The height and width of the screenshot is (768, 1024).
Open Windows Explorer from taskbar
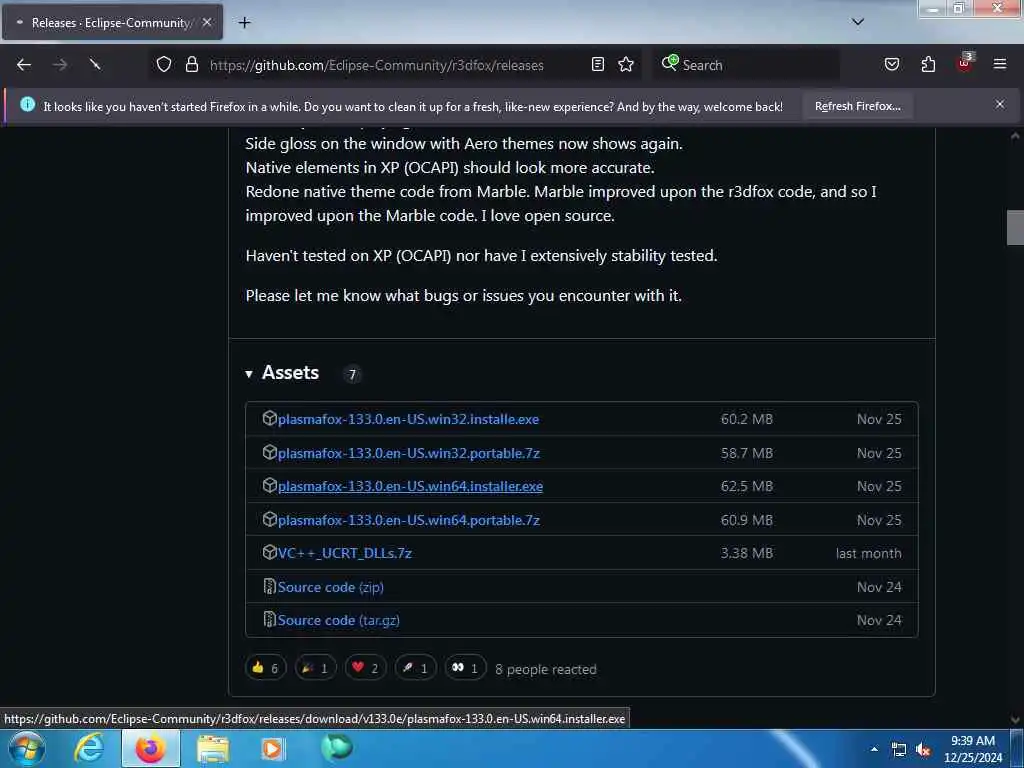tap(213, 748)
